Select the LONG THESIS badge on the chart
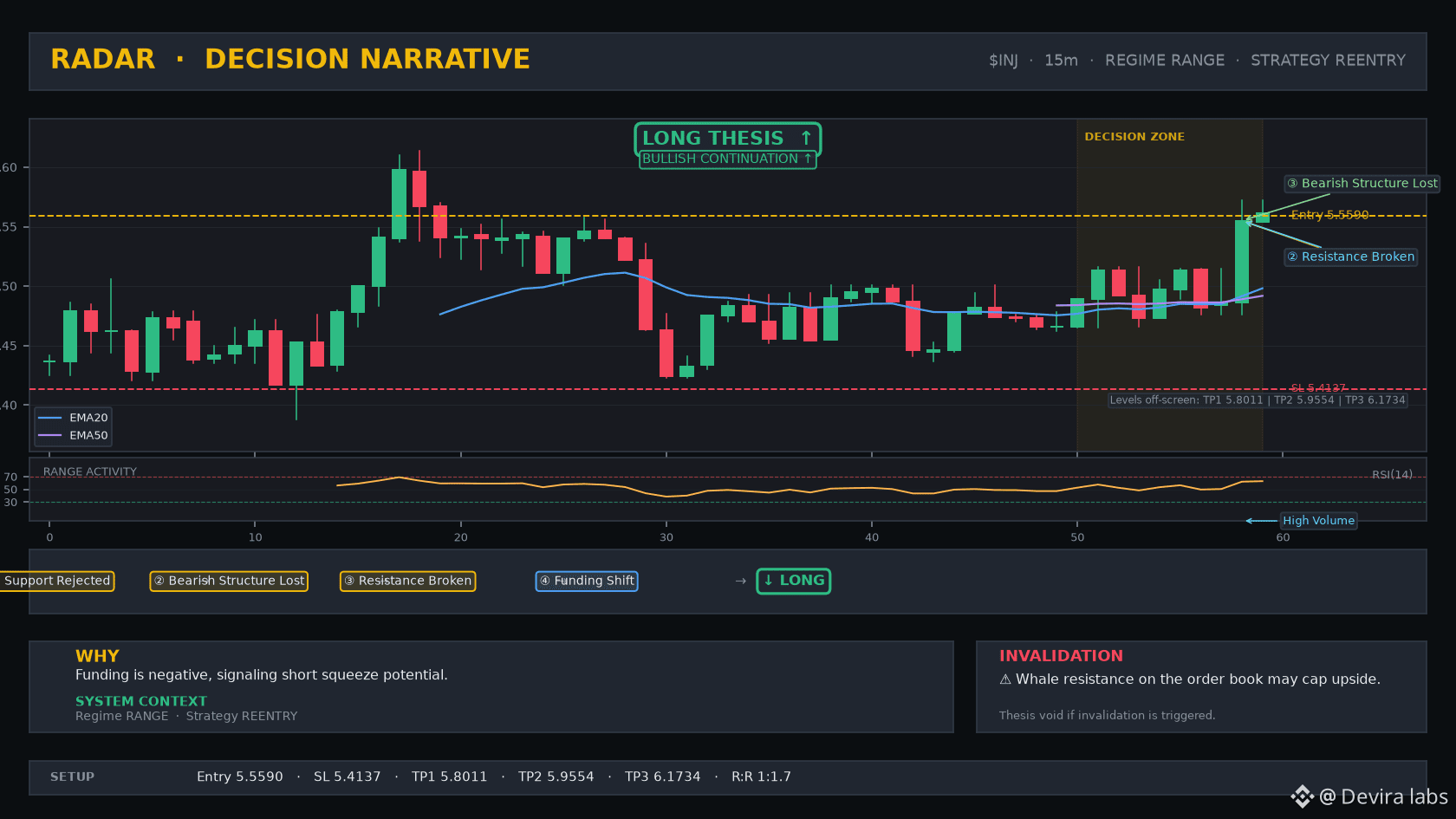The height and width of the screenshot is (819, 1456). click(x=727, y=138)
